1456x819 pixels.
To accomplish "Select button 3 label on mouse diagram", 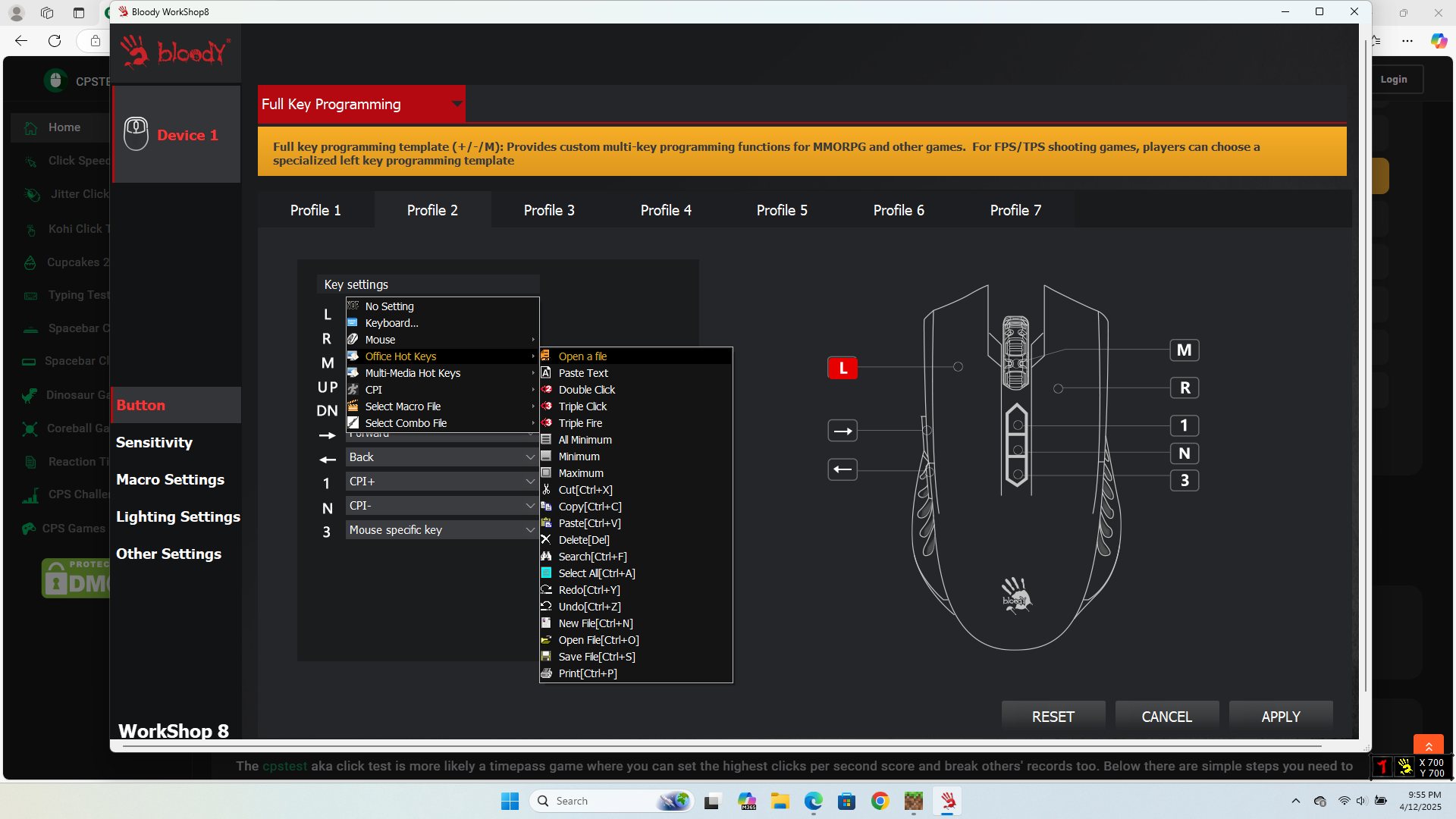I will coord(1185,480).
